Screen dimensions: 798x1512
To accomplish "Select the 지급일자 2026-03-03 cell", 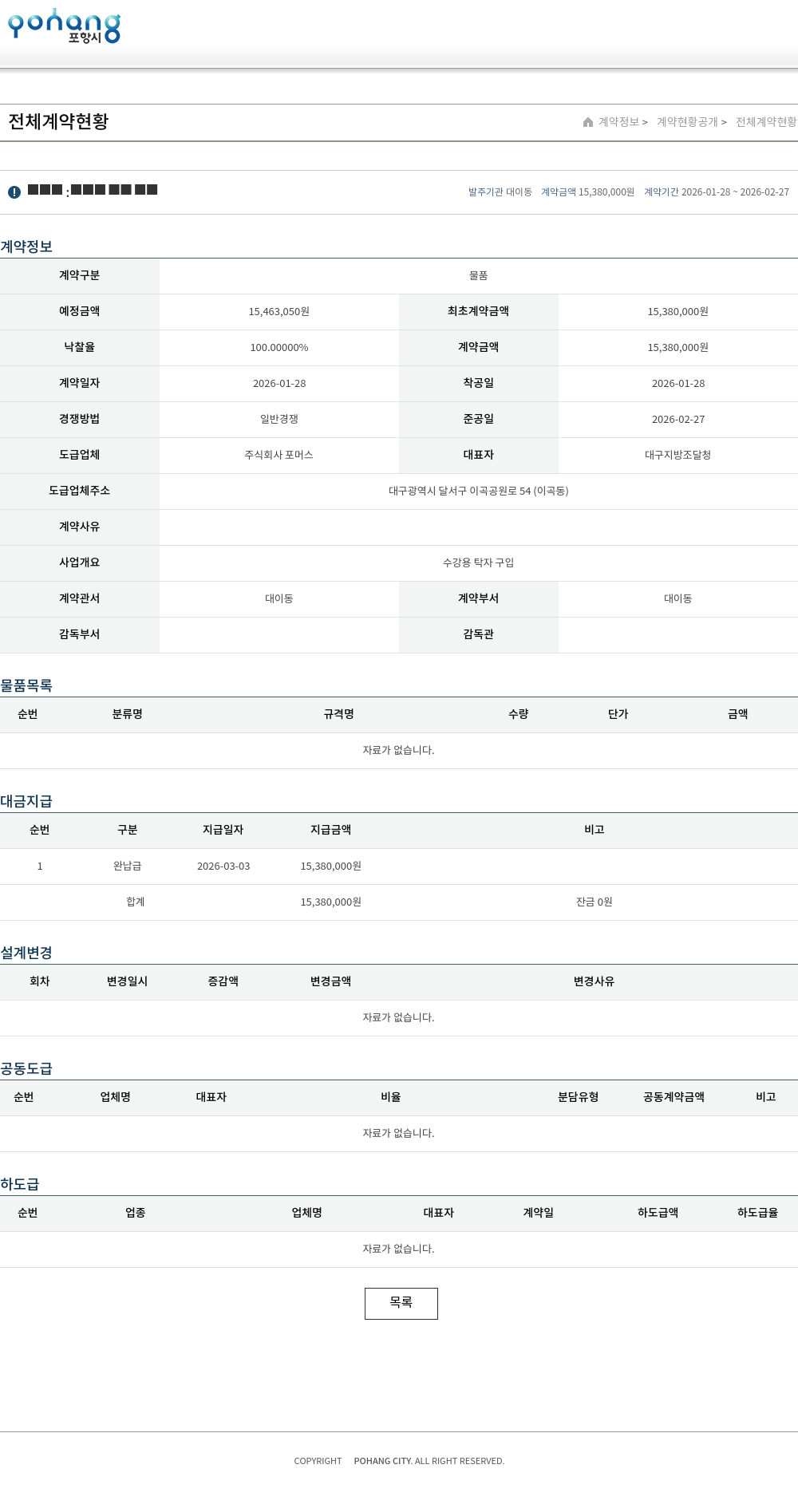I will pyautogui.click(x=223, y=866).
